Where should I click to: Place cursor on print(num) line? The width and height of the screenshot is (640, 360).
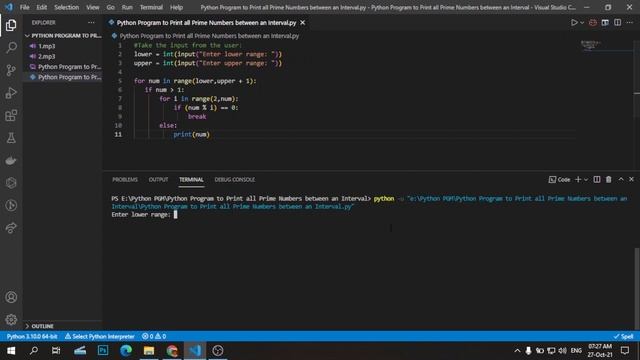click(x=191, y=134)
